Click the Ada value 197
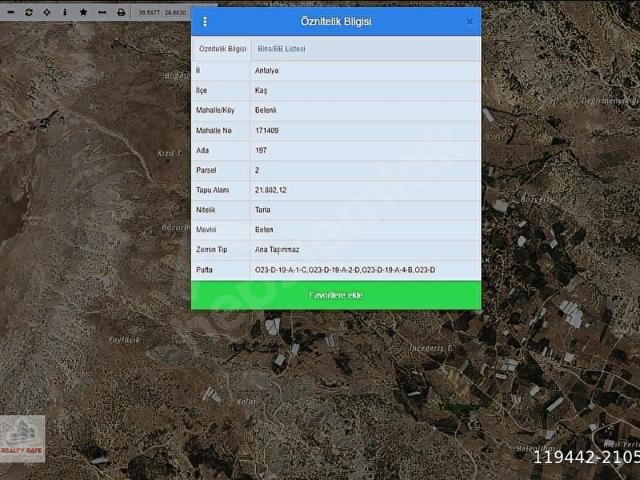Screen dimensions: 640x480 click(x=261, y=150)
